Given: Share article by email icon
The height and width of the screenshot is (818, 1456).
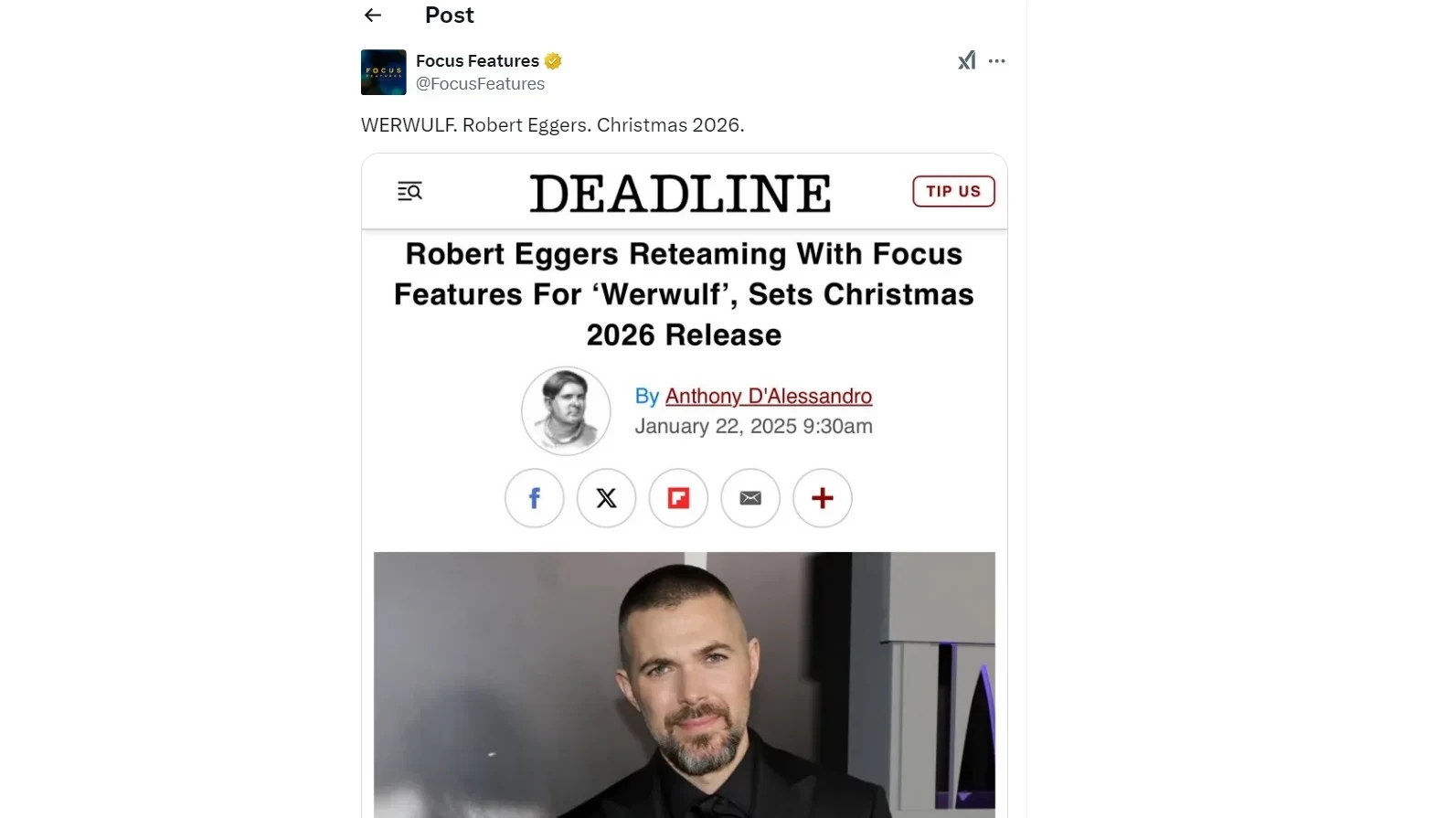Looking at the screenshot, I should 750,498.
